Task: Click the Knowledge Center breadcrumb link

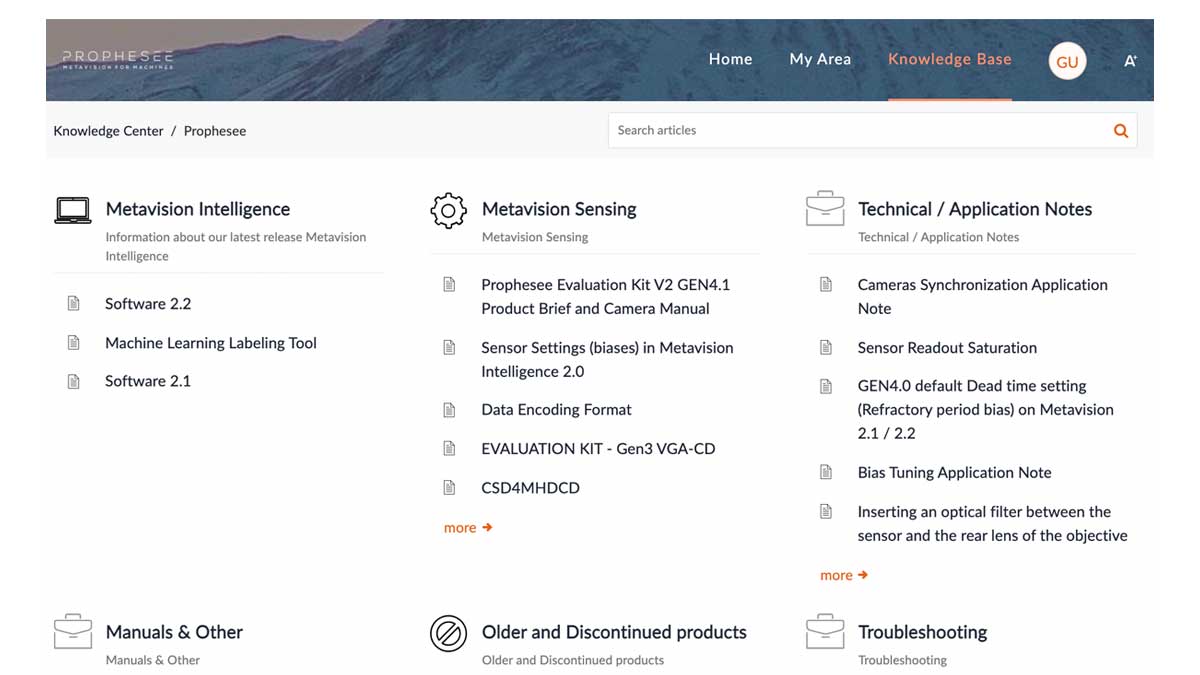Action: [x=108, y=131]
